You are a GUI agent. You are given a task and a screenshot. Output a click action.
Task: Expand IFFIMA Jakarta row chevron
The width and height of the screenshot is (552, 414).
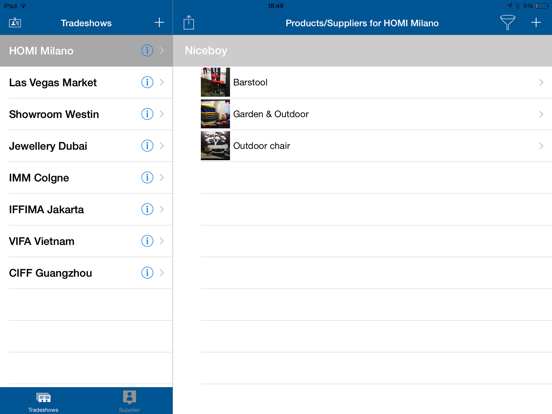tap(162, 209)
